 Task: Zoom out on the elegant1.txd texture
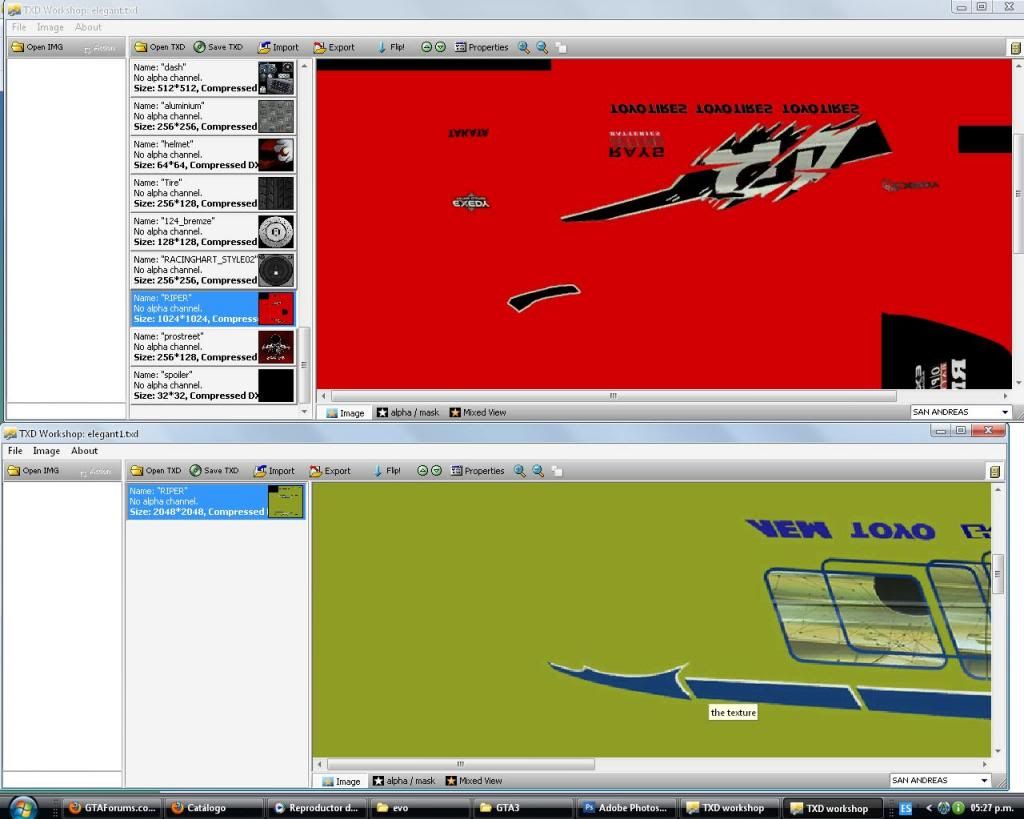(x=537, y=470)
